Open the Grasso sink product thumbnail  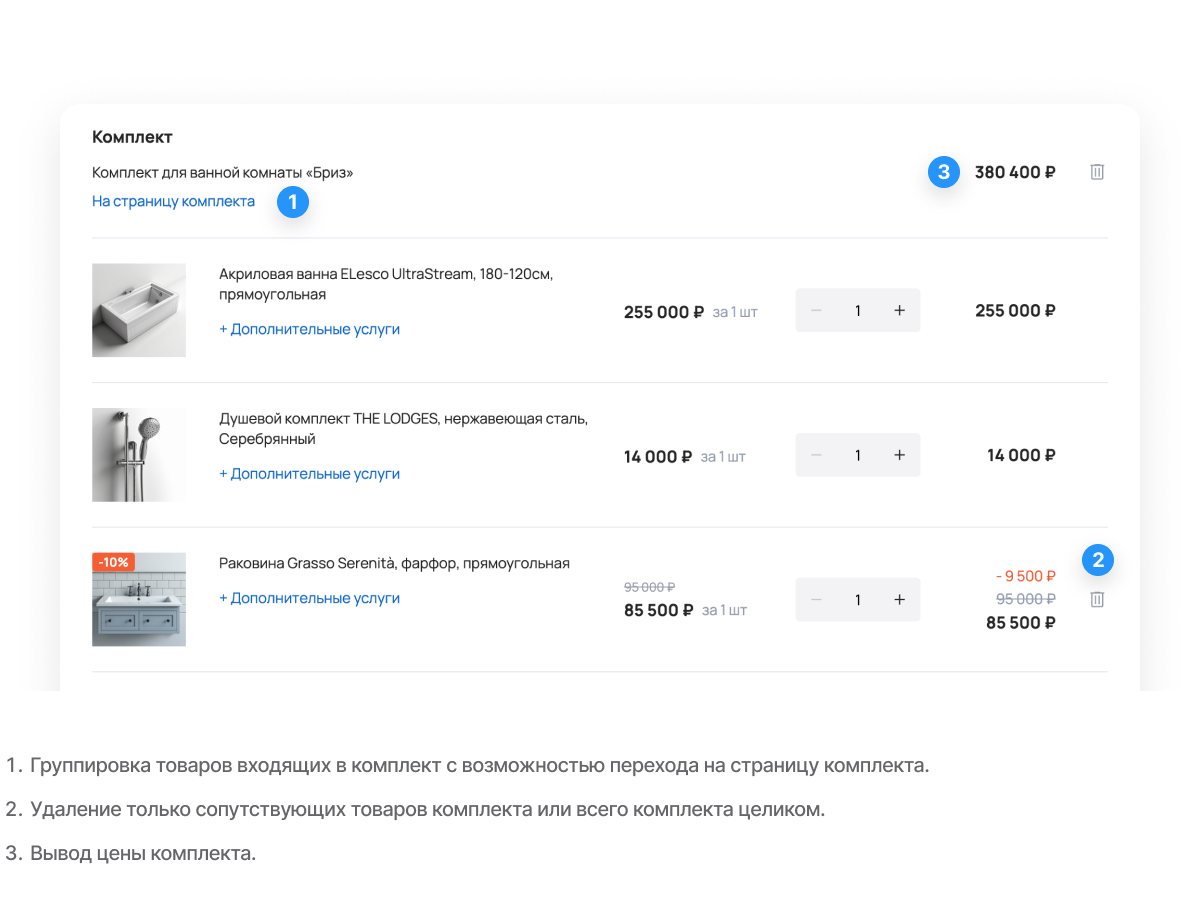click(x=139, y=600)
